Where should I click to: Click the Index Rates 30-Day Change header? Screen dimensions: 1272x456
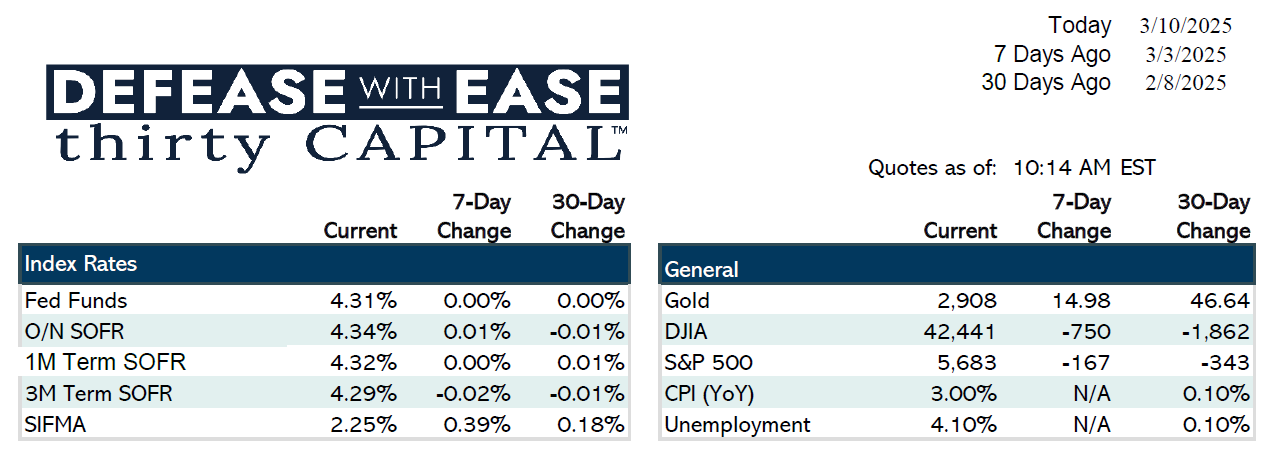(x=588, y=217)
